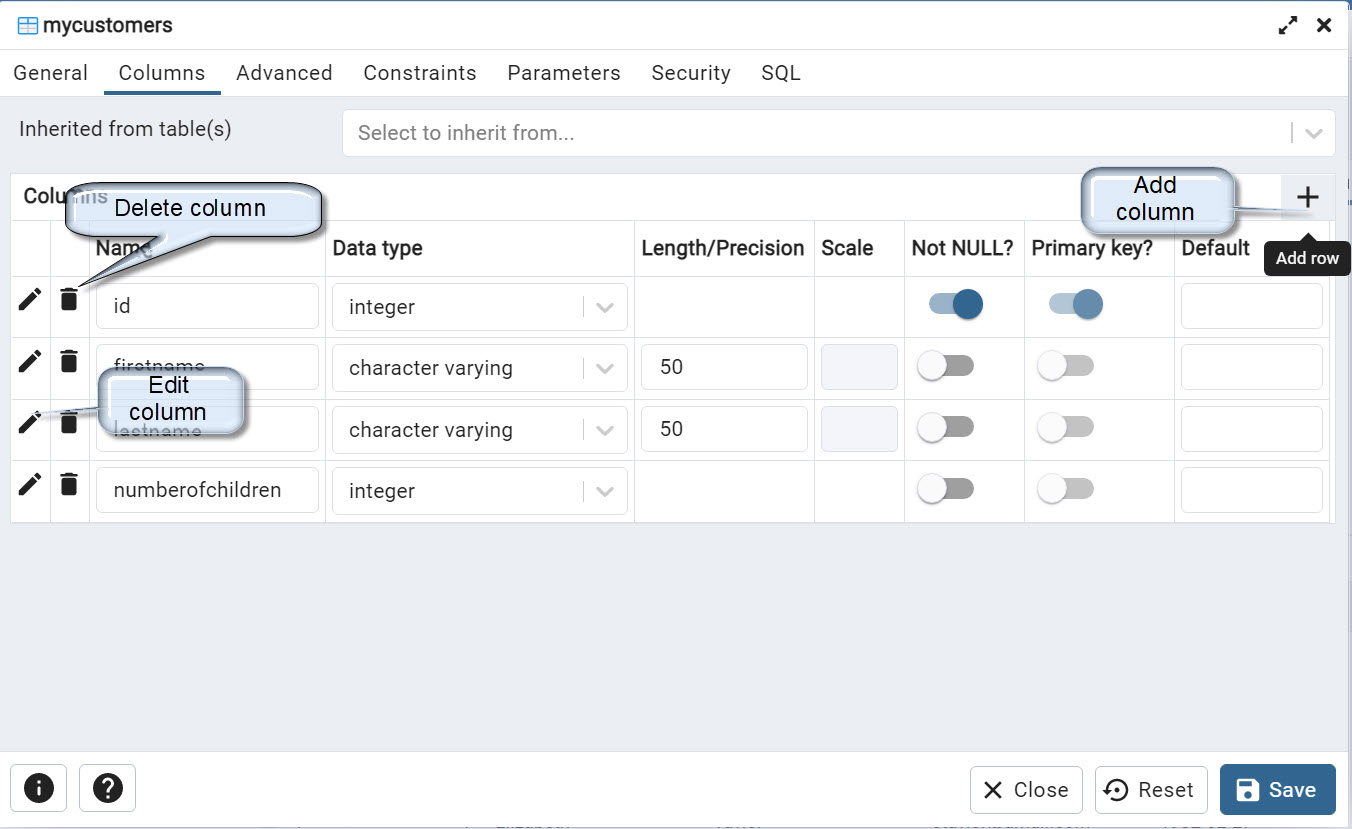Click the Save button
This screenshot has height=829, width=1352.
1277,790
